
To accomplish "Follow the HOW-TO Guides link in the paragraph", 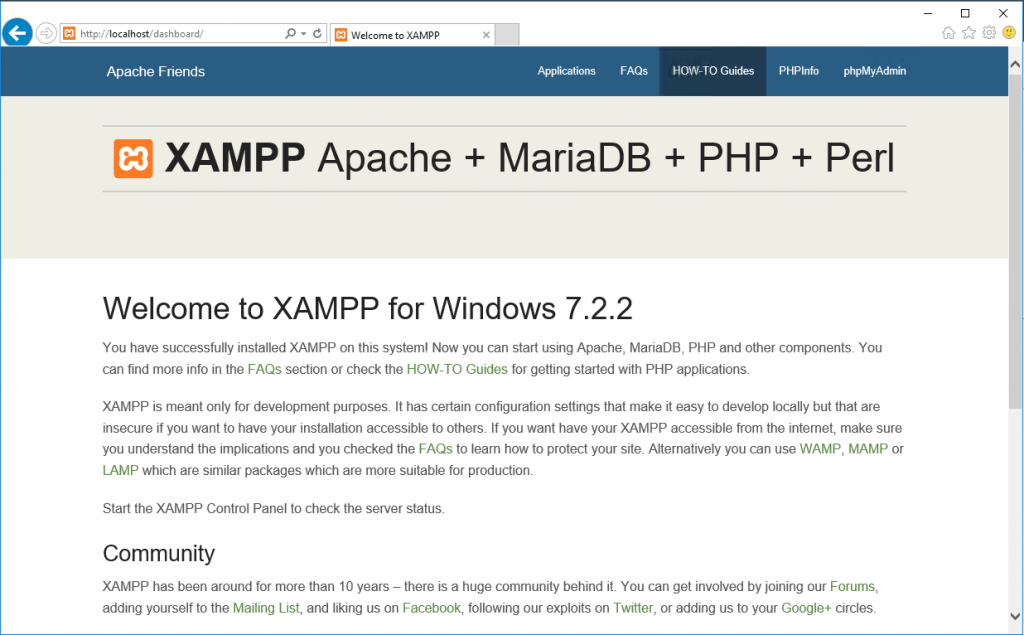I will 457,369.
